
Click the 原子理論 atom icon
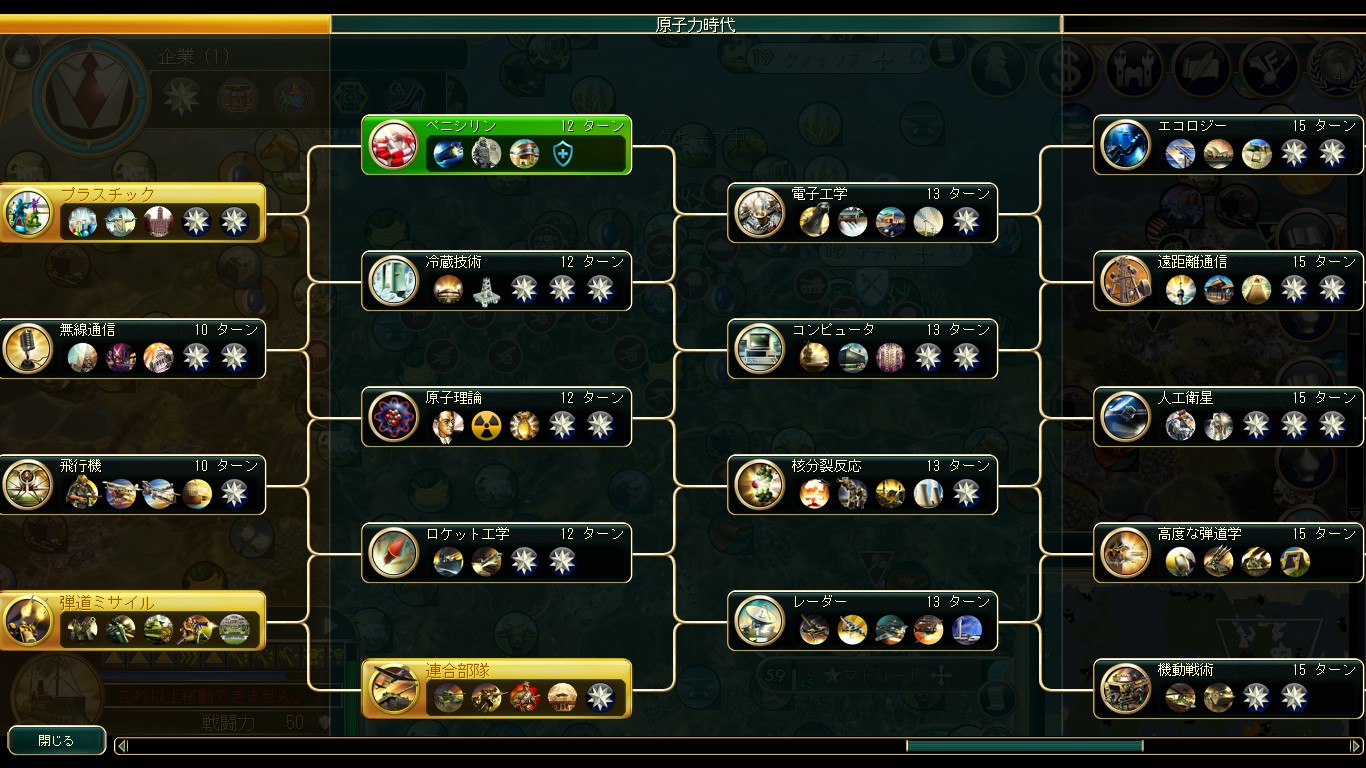[393, 417]
